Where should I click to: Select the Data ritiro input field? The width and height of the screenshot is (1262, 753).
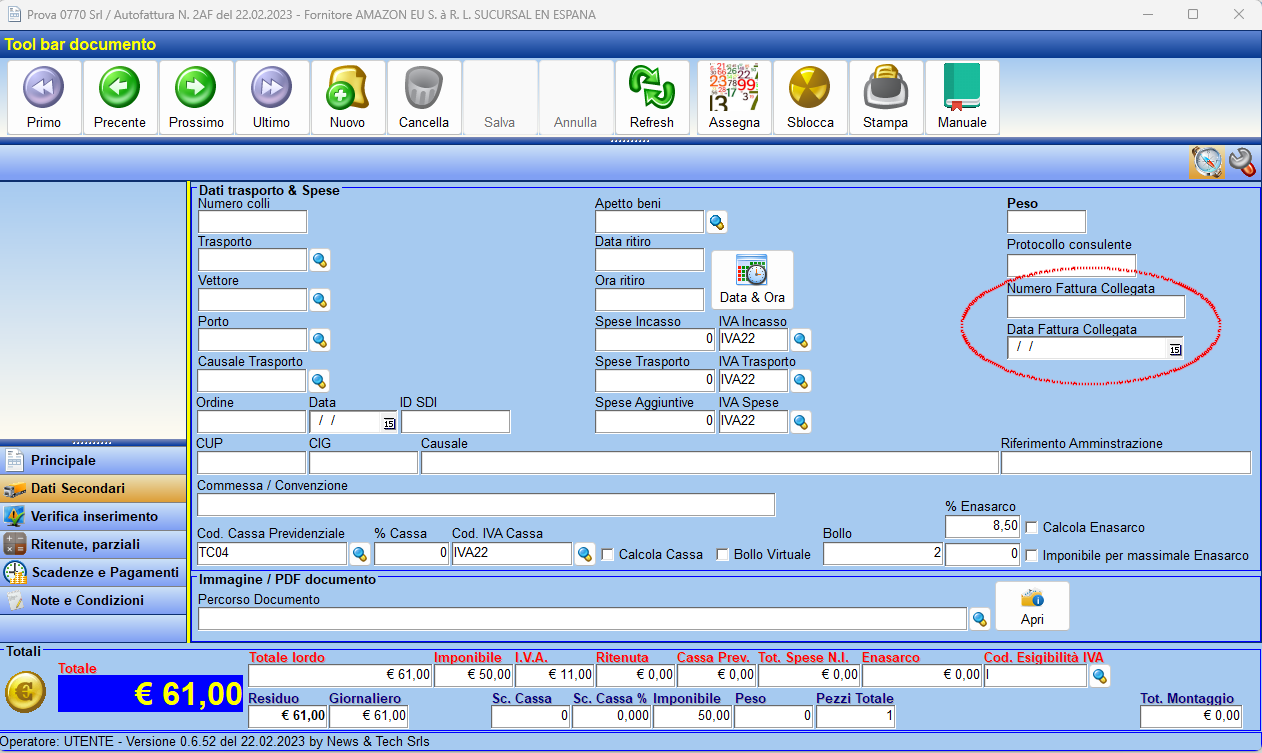650,260
